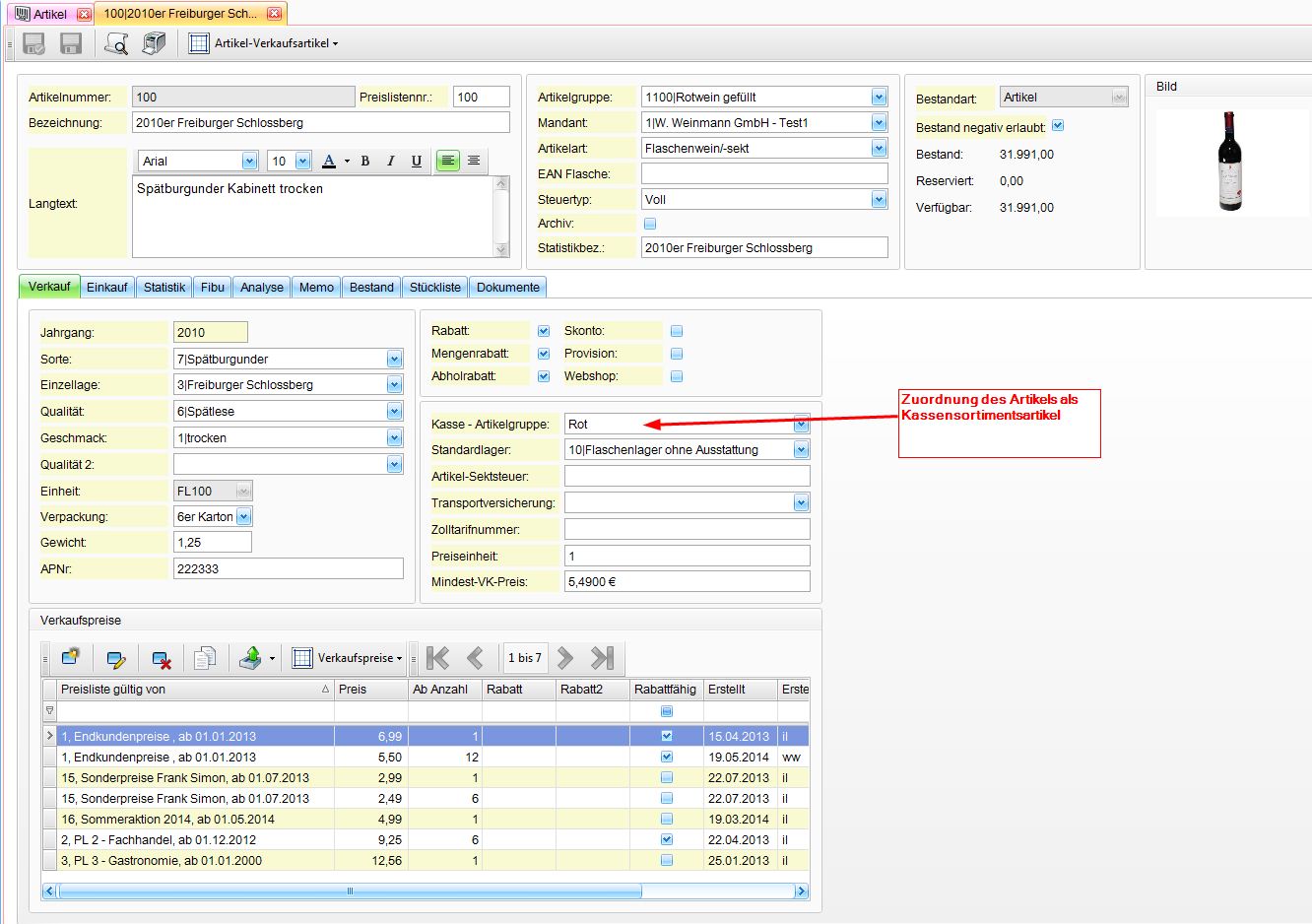The image size is (1312, 924).
Task: Open the Standardlager dropdown
Action: tap(801, 450)
